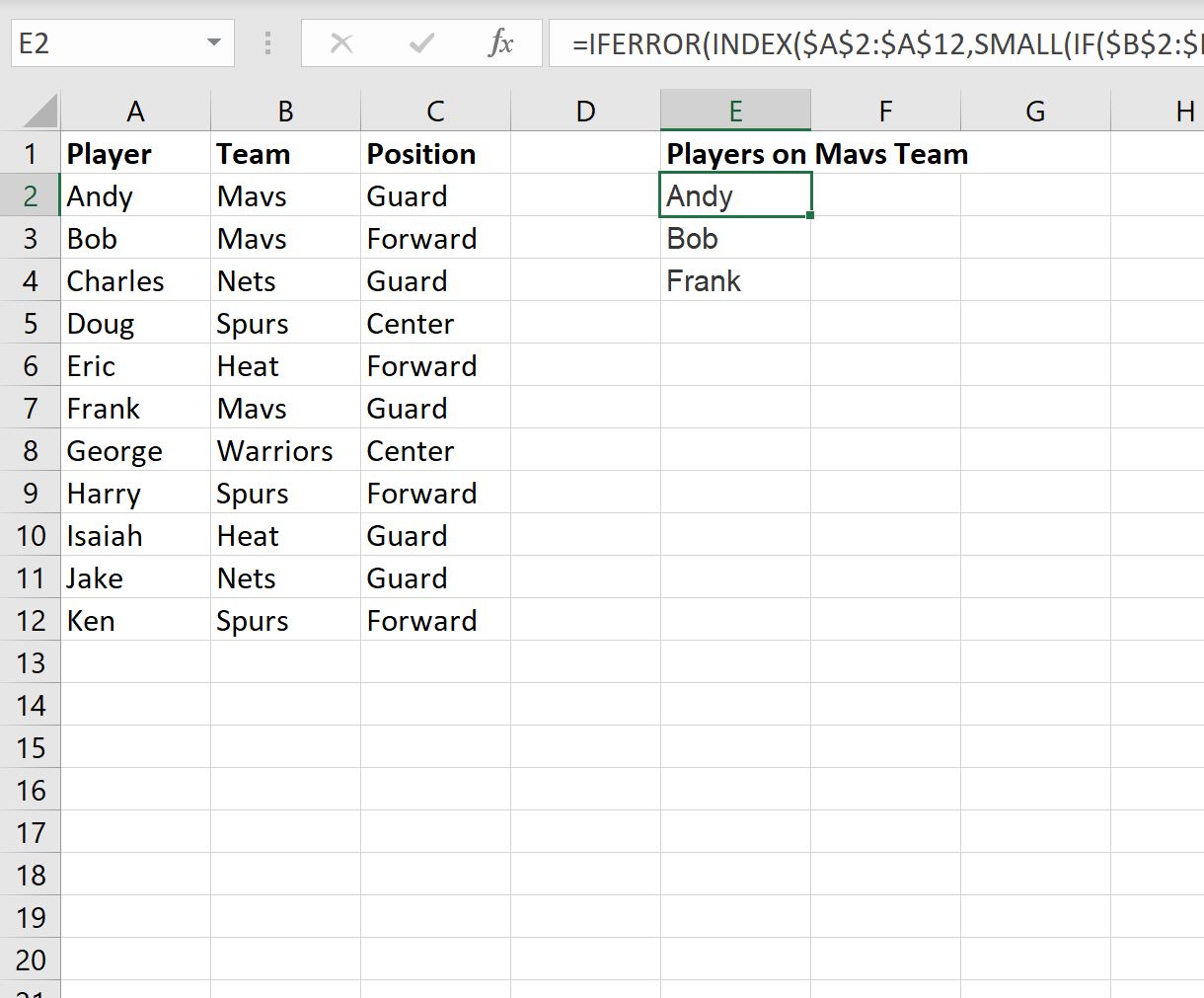The width and height of the screenshot is (1204, 998).
Task: Select column A header
Action: [135, 110]
